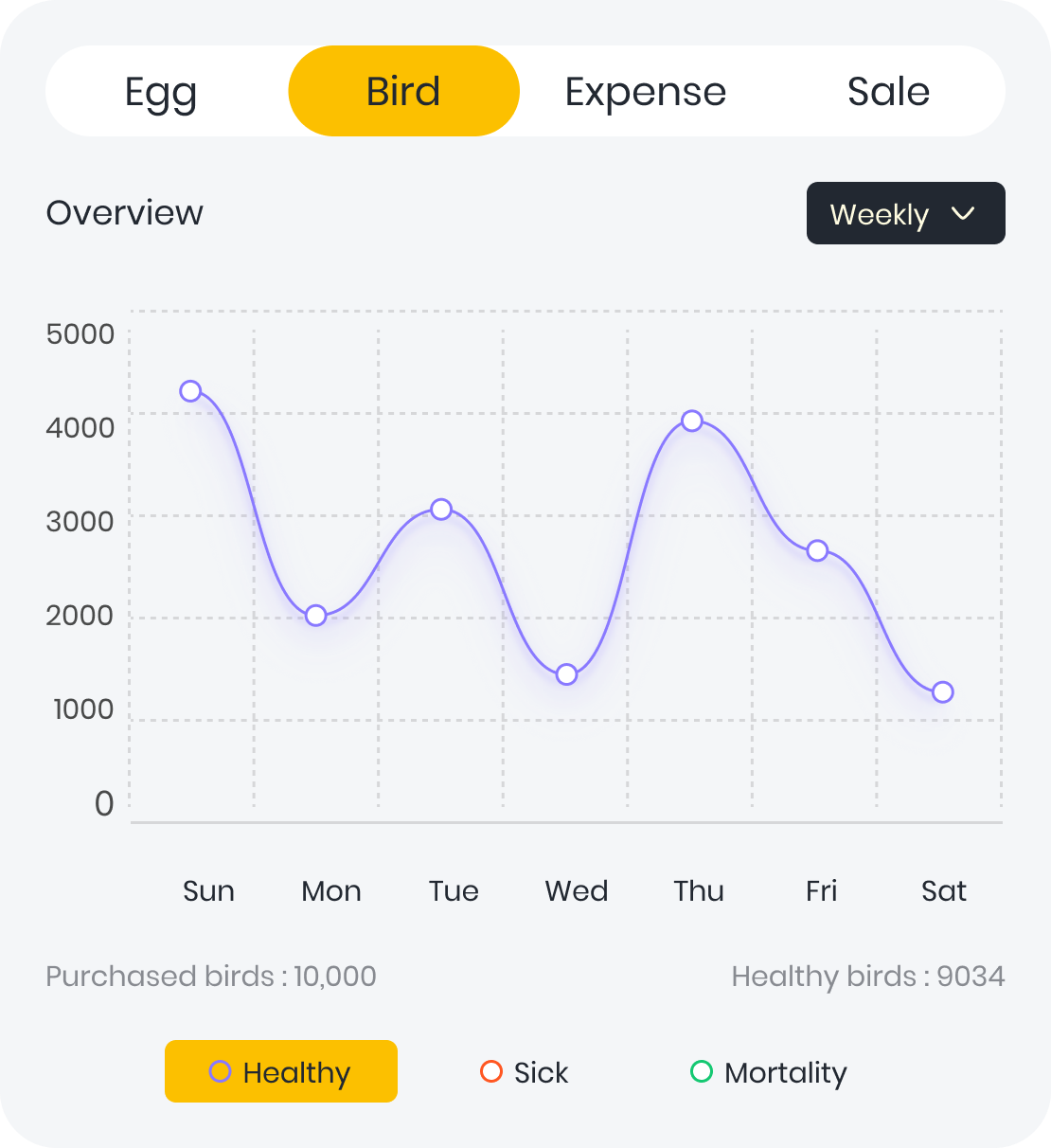
Task: Switch to the Egg tab
Action: [x=161, y=92]
